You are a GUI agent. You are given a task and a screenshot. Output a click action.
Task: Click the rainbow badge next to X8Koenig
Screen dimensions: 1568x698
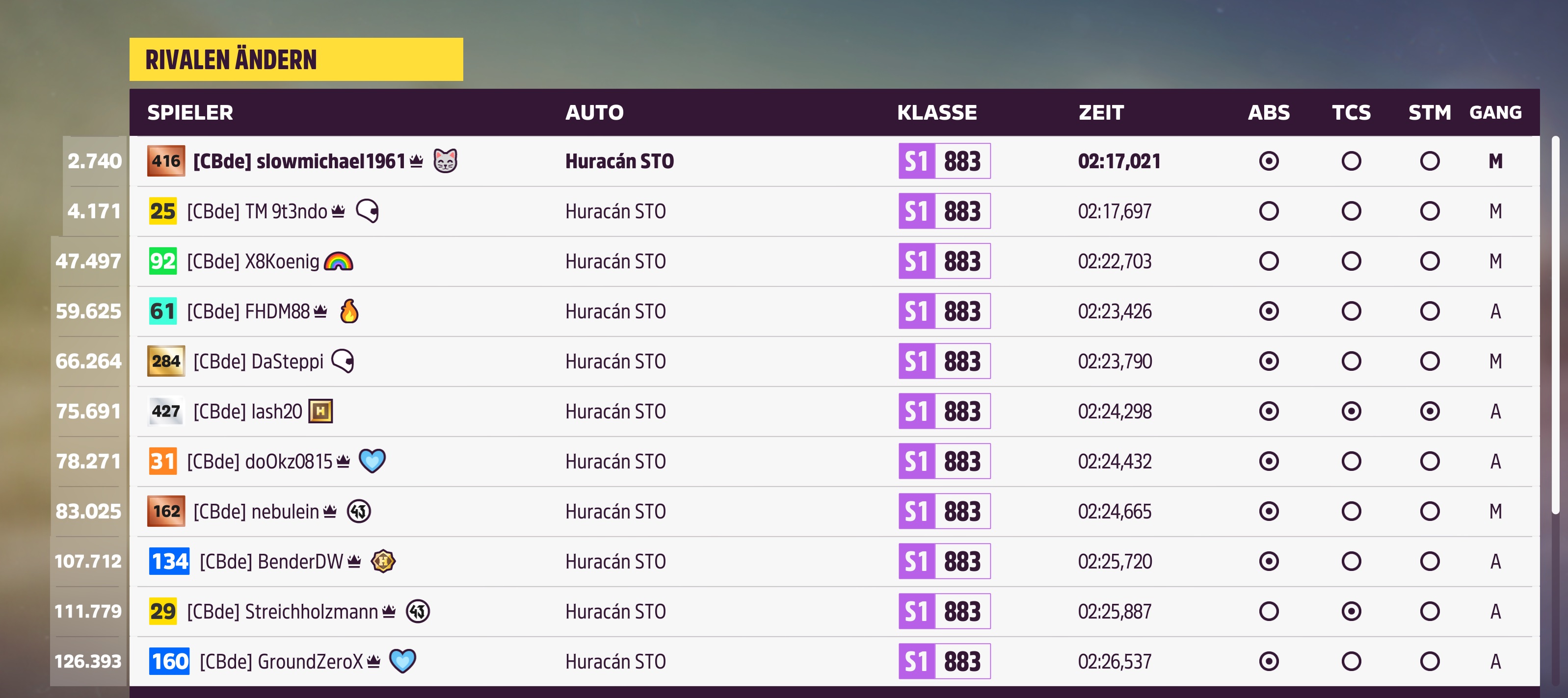pyautogui.click(x=339, y=261)
